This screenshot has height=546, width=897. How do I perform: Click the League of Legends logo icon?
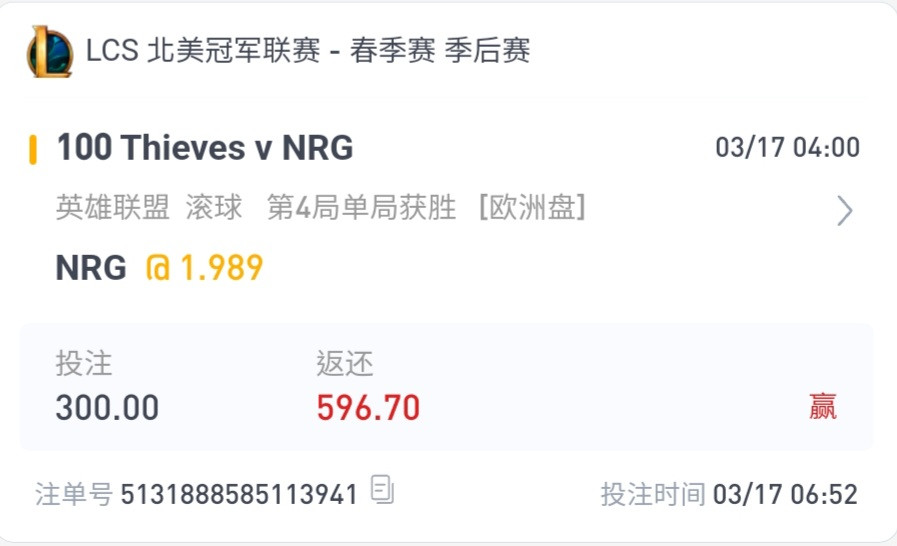click(x=50, y=52)
